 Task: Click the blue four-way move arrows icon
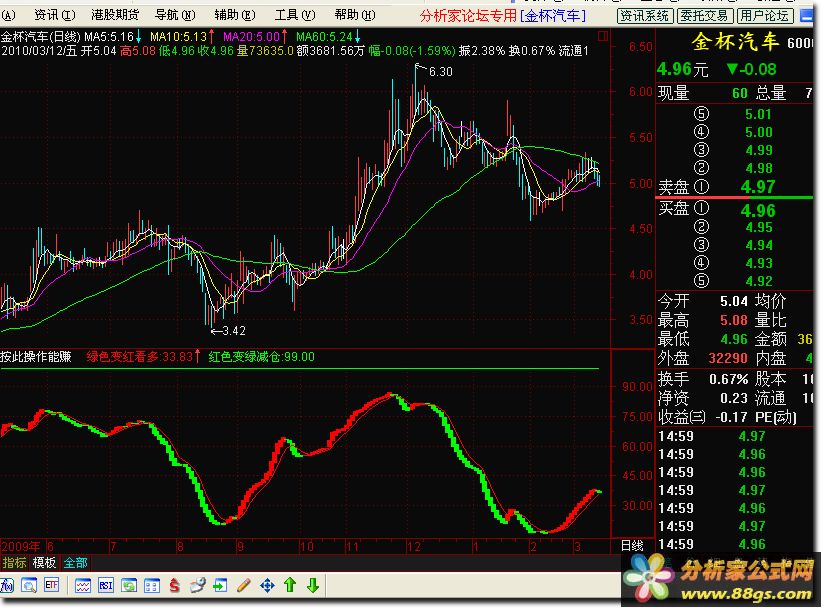(x=267, y=586)
